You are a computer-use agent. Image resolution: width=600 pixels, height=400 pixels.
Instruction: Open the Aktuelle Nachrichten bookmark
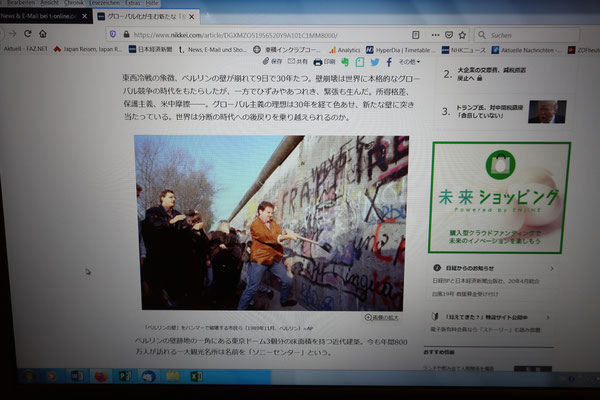coord(527,50)
